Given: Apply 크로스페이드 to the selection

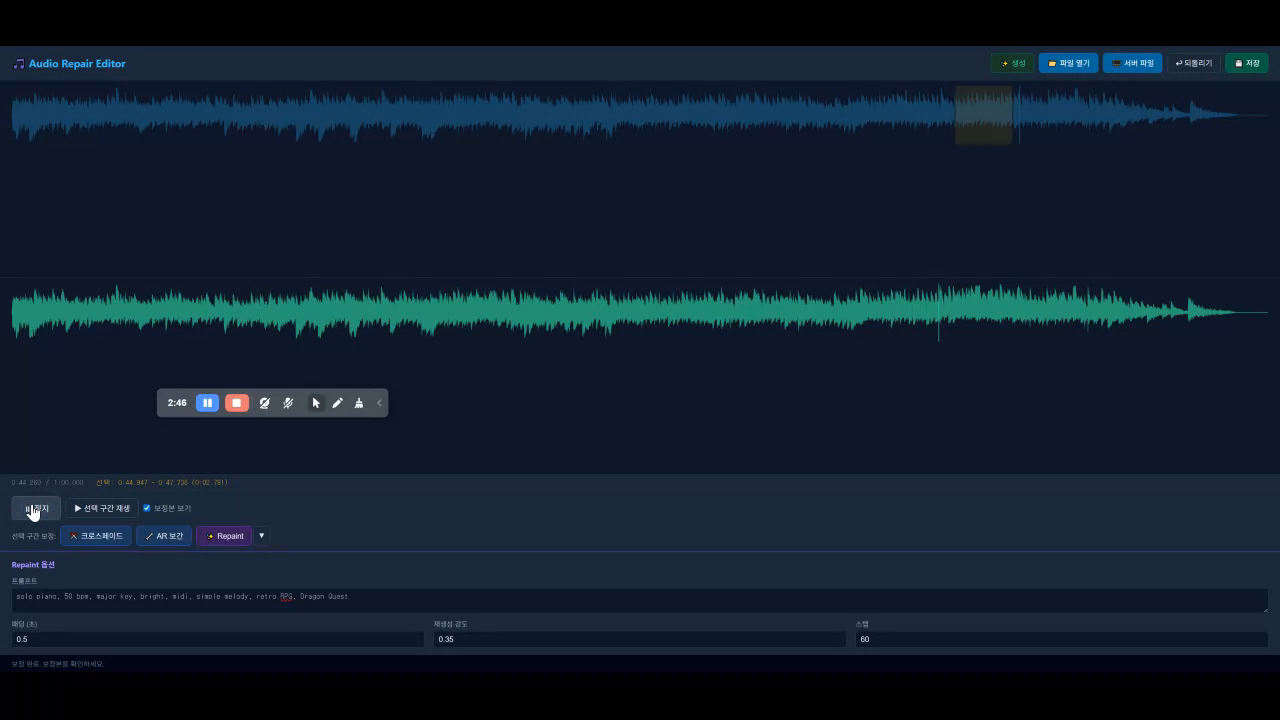Looking at the screenshot, I should click(96, 536).
